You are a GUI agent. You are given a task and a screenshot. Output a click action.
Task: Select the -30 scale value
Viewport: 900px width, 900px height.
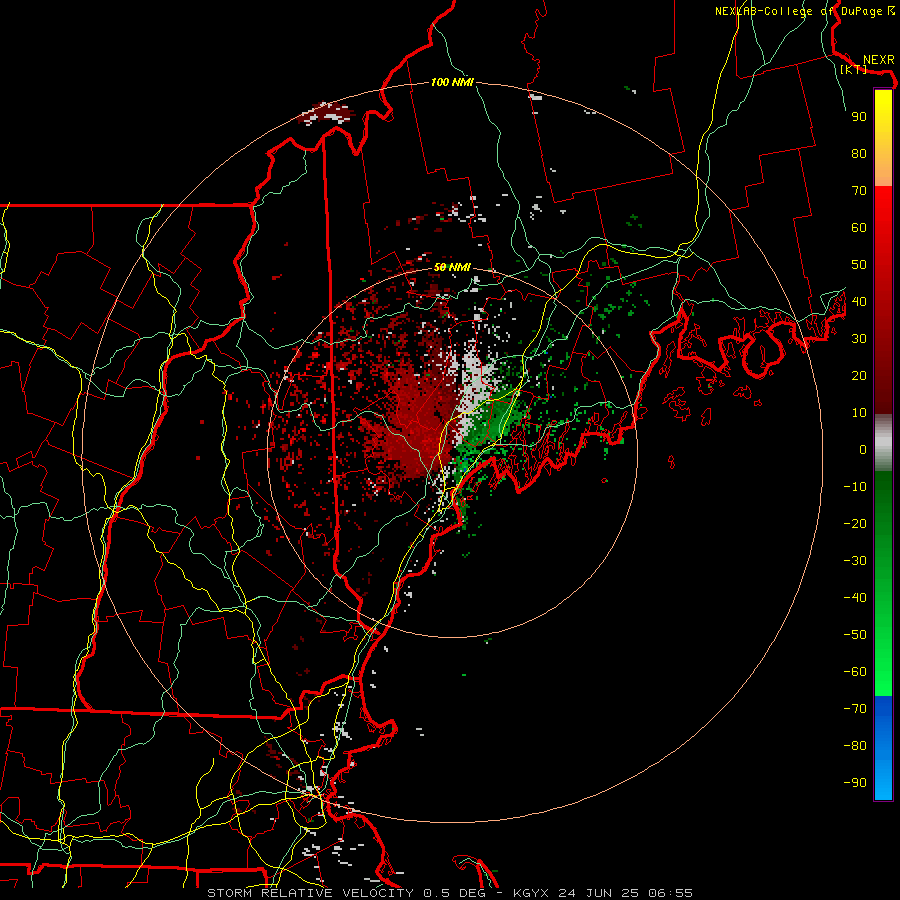(x=855, y=561)
